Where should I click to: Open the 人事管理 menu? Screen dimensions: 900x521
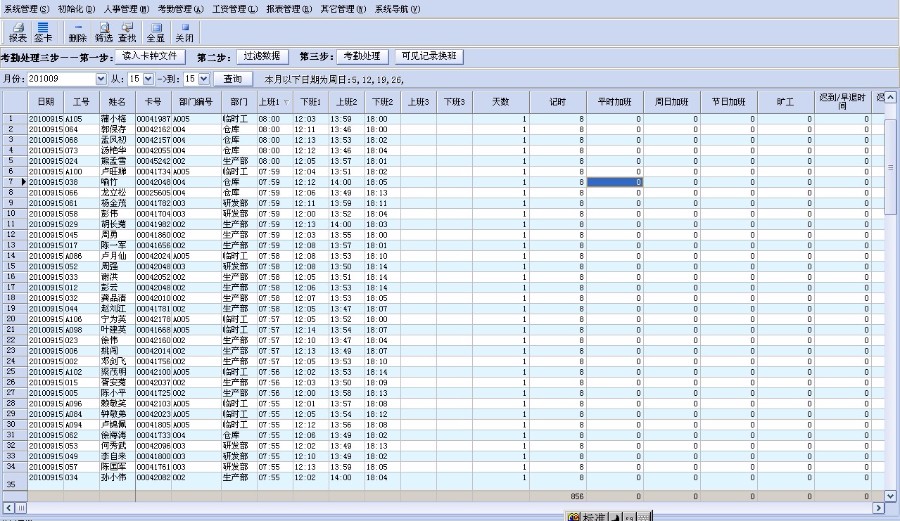pos(126,9)
